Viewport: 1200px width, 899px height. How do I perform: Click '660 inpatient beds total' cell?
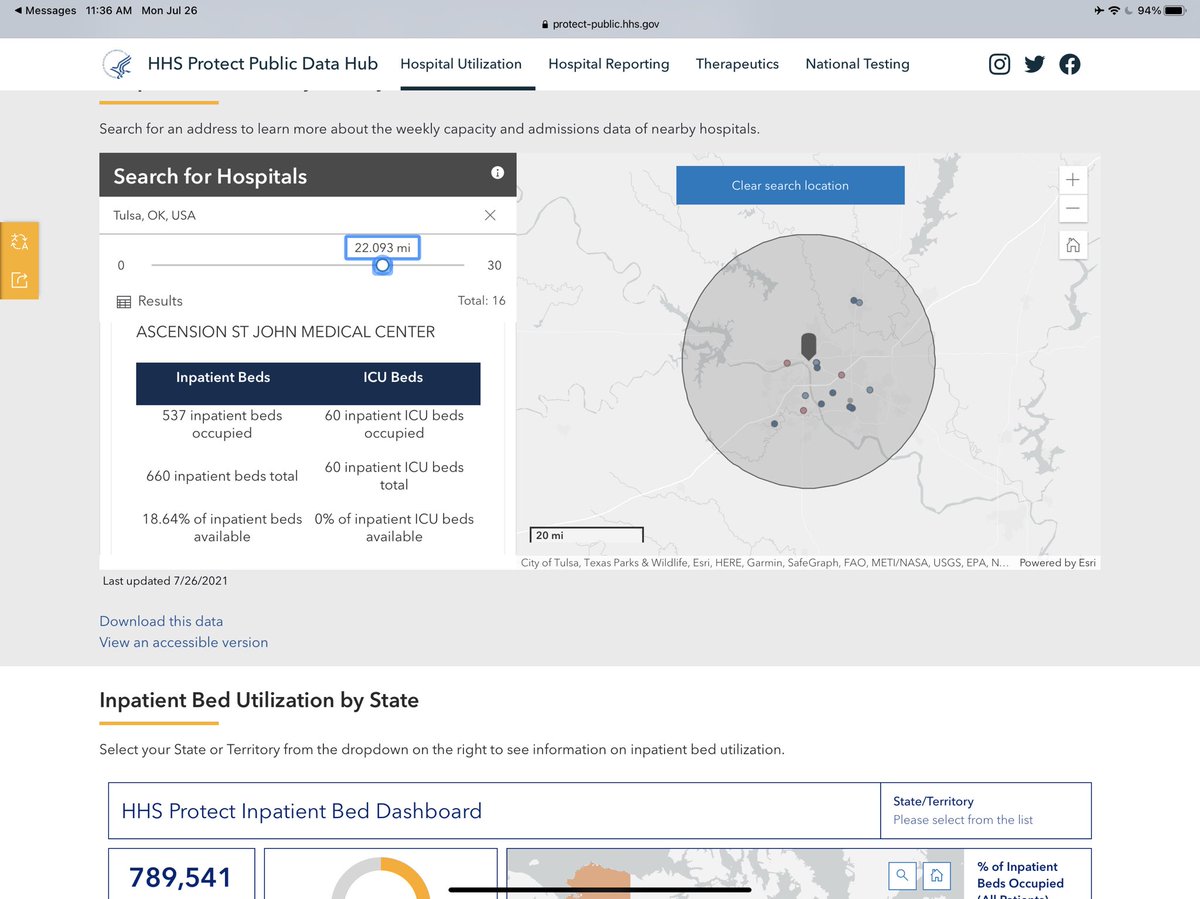pyautogui.click(x=222, y=476)
